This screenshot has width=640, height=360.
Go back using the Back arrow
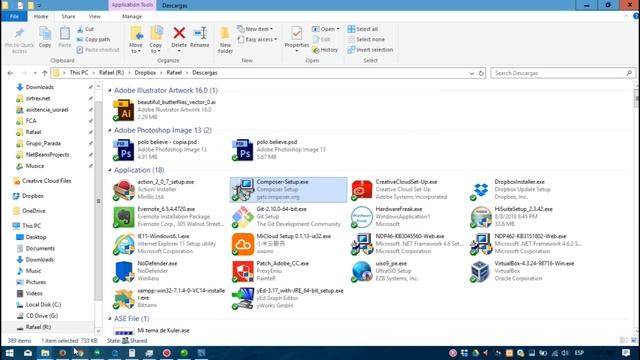coord(10,73)
